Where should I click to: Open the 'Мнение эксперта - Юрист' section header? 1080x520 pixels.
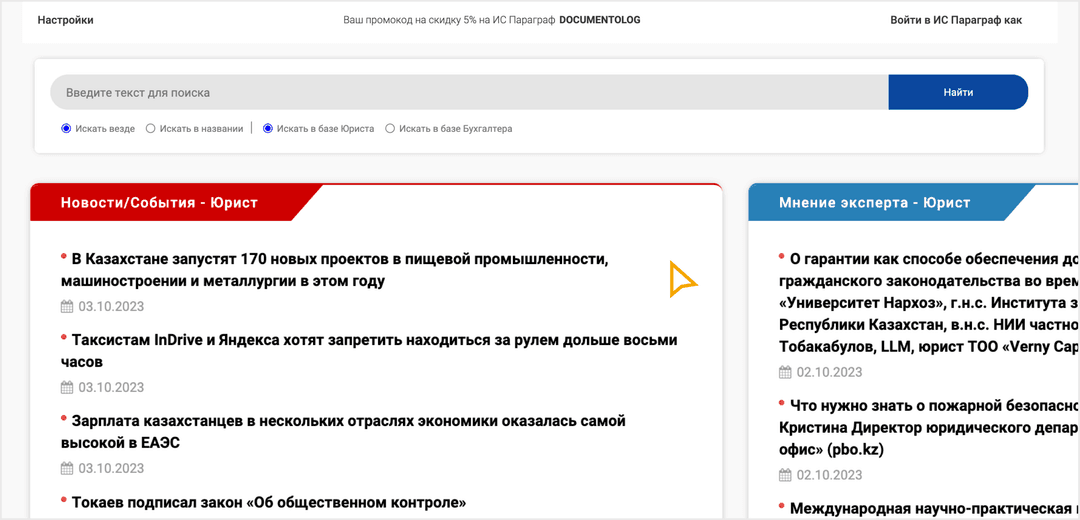pos(874,203)
